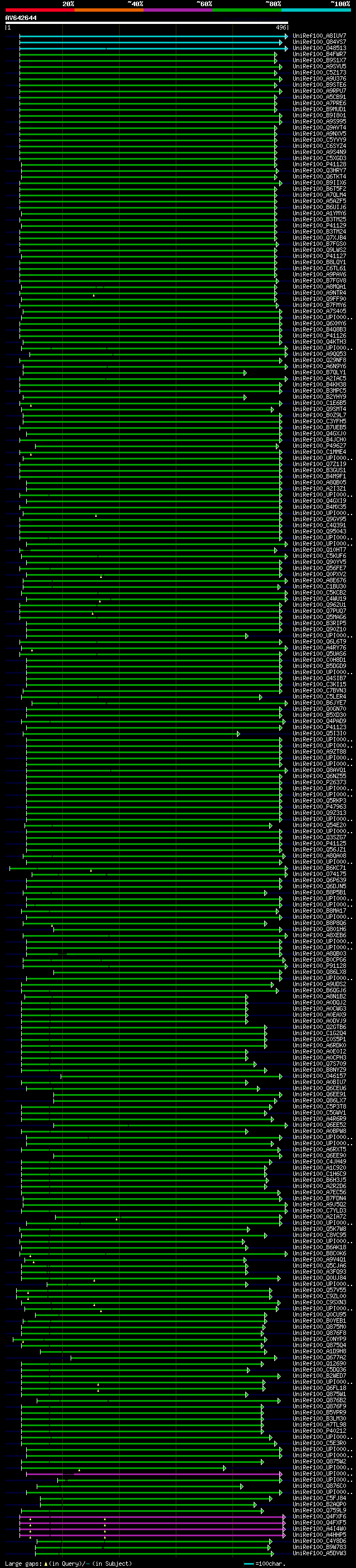Open hit UniRef100_A9RPU7
Viewport: 356px width, 1568px height.
pyautogui.click(x=319, y=91)
